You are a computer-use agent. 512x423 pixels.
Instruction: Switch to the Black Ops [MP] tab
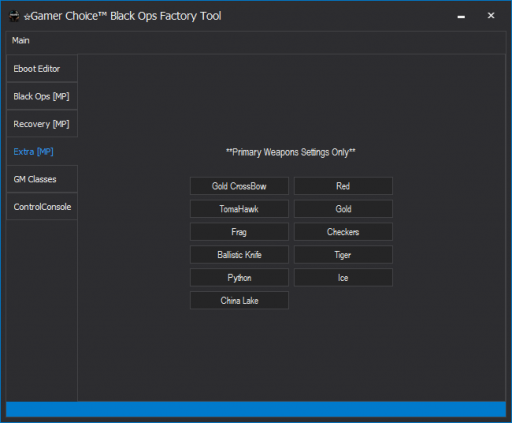click(42, 96)
